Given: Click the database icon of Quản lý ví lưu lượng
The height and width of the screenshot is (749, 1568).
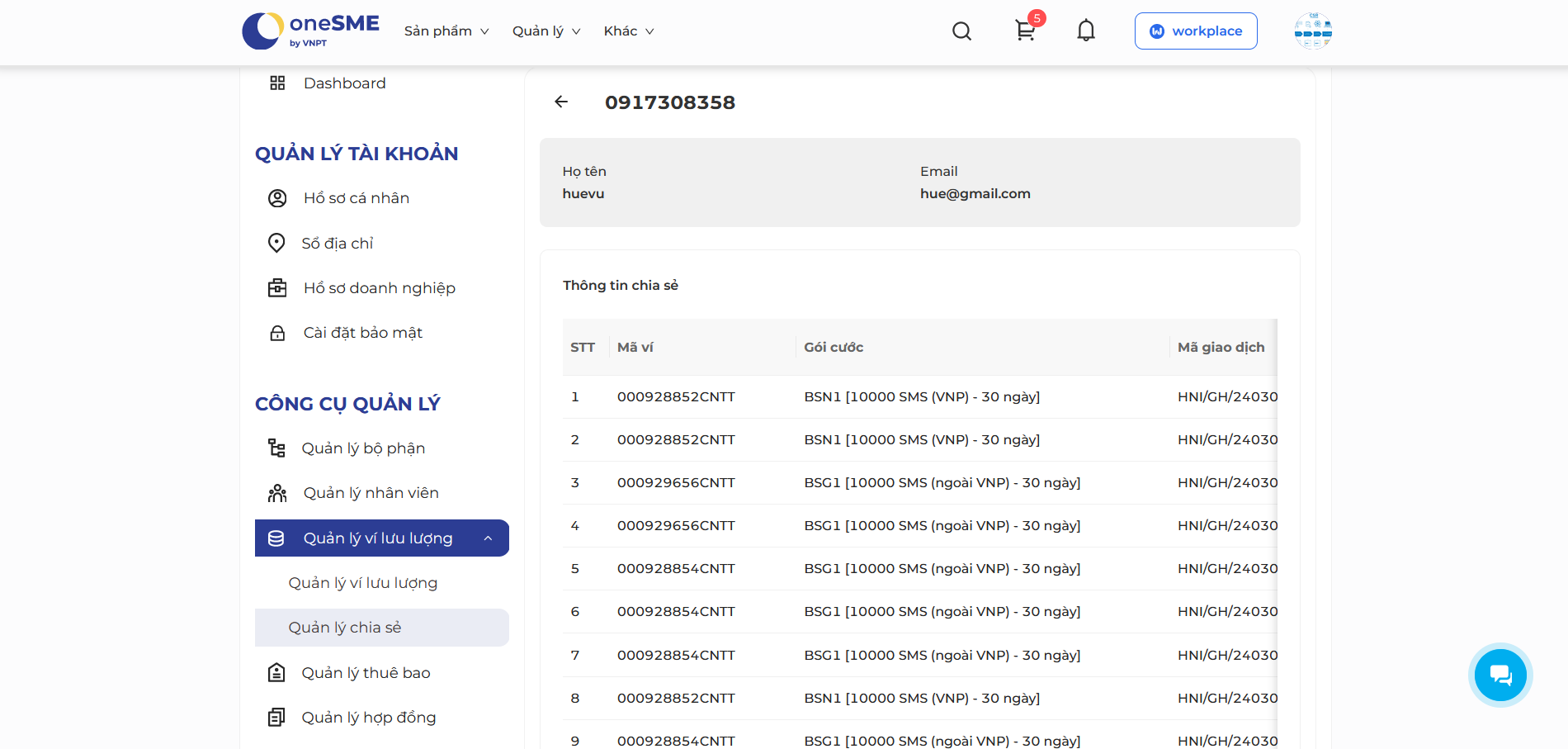Looking at the screenshot, I should (x=276, y=538).
